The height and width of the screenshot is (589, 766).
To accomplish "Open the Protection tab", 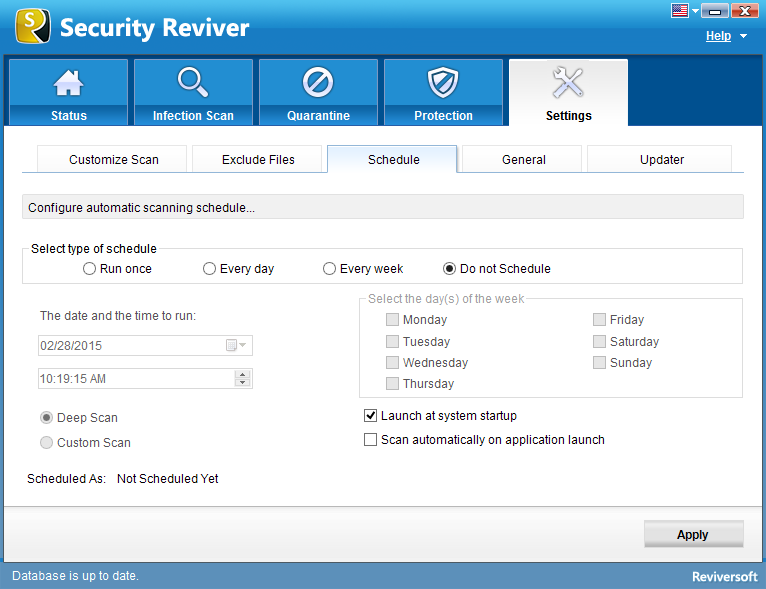I will tap(444, 92).
